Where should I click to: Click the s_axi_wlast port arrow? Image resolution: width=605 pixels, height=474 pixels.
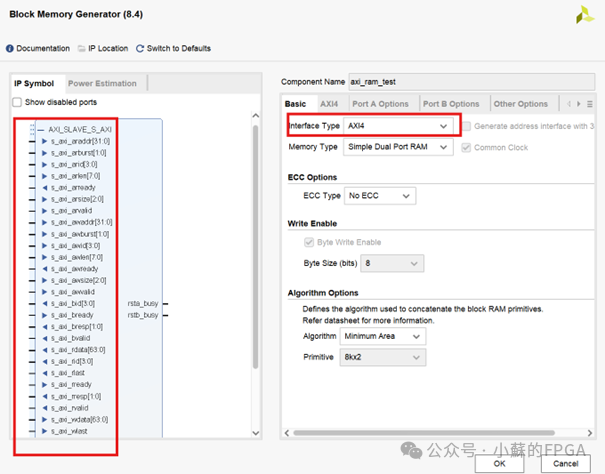pyautogui.click(x=44, y=431)
